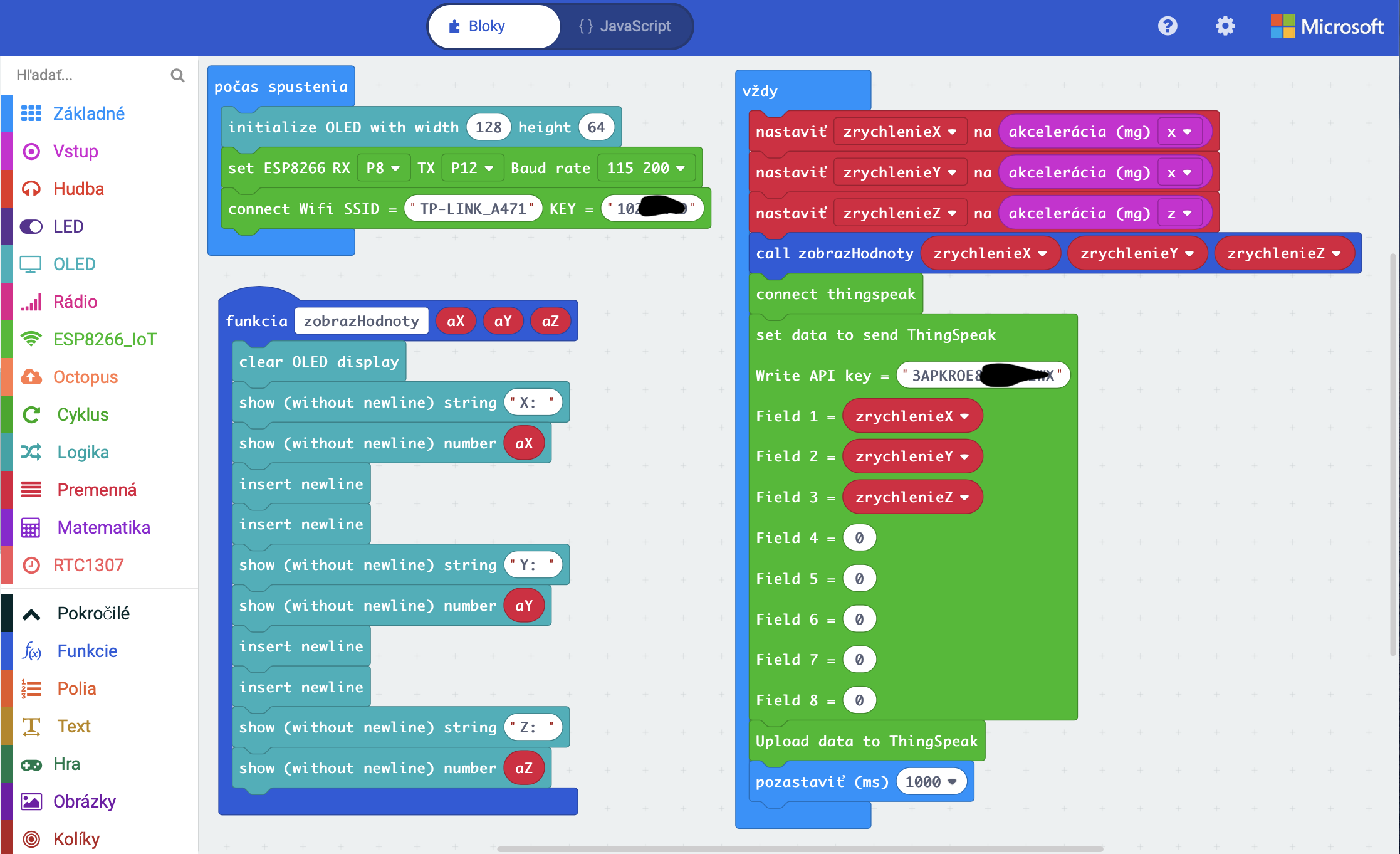Open the ESP8266_IoT wifi category
The image size is (1400, 854).
(x=104, y=339)
